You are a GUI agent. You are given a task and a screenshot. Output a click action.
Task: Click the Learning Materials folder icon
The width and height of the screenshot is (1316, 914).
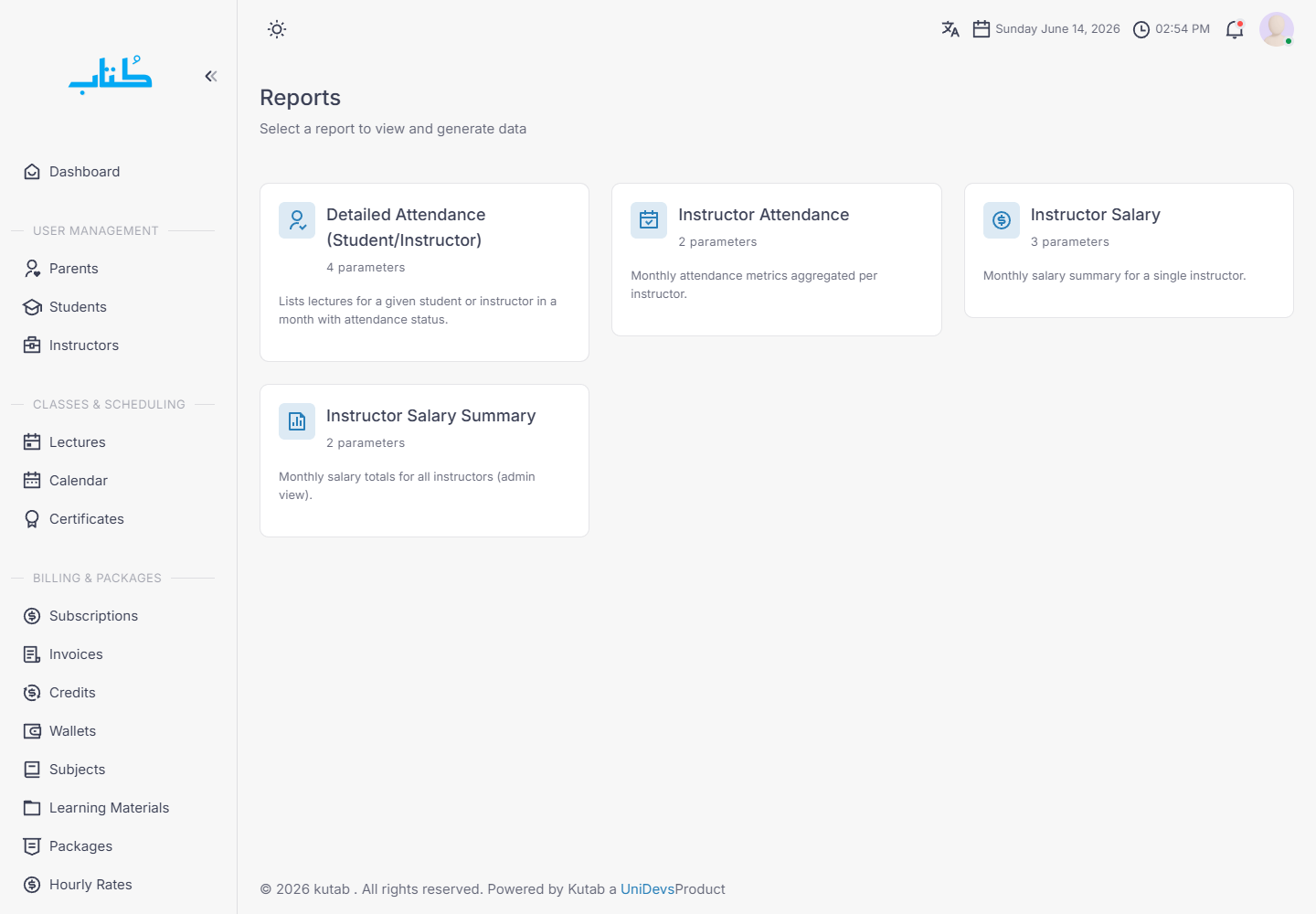point(32,808)
